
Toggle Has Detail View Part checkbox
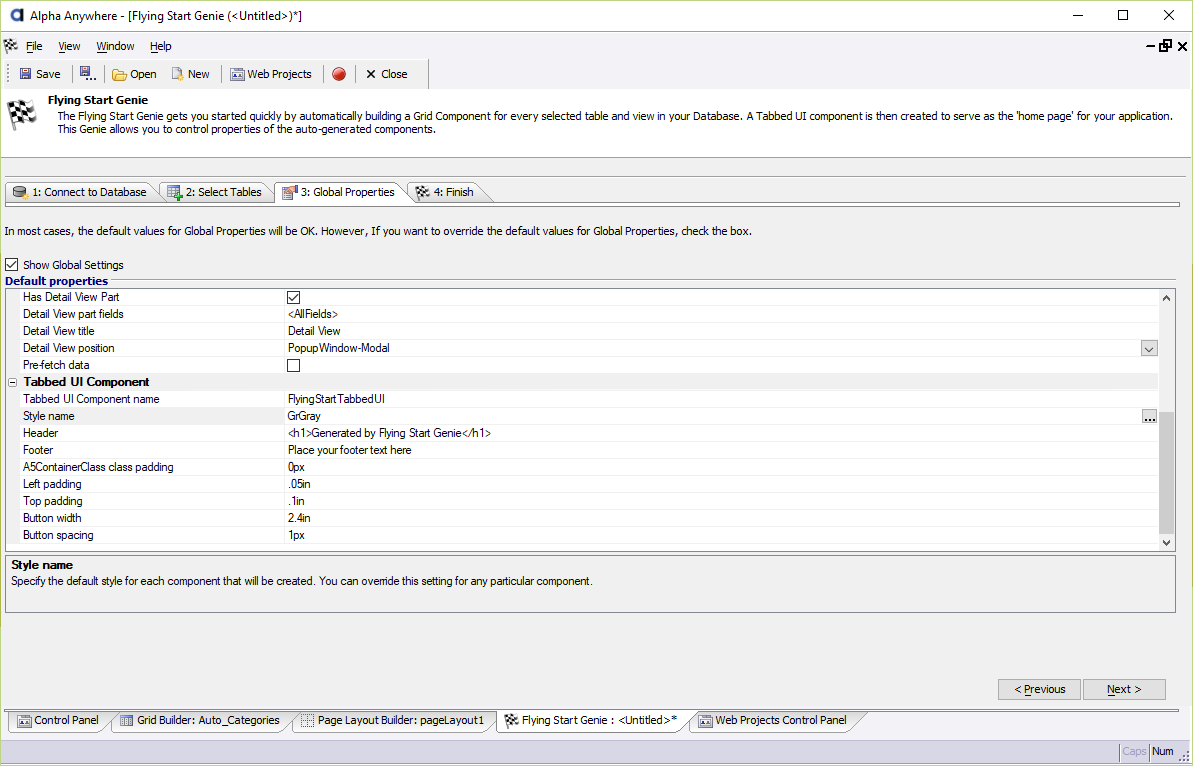coord(294,297)
